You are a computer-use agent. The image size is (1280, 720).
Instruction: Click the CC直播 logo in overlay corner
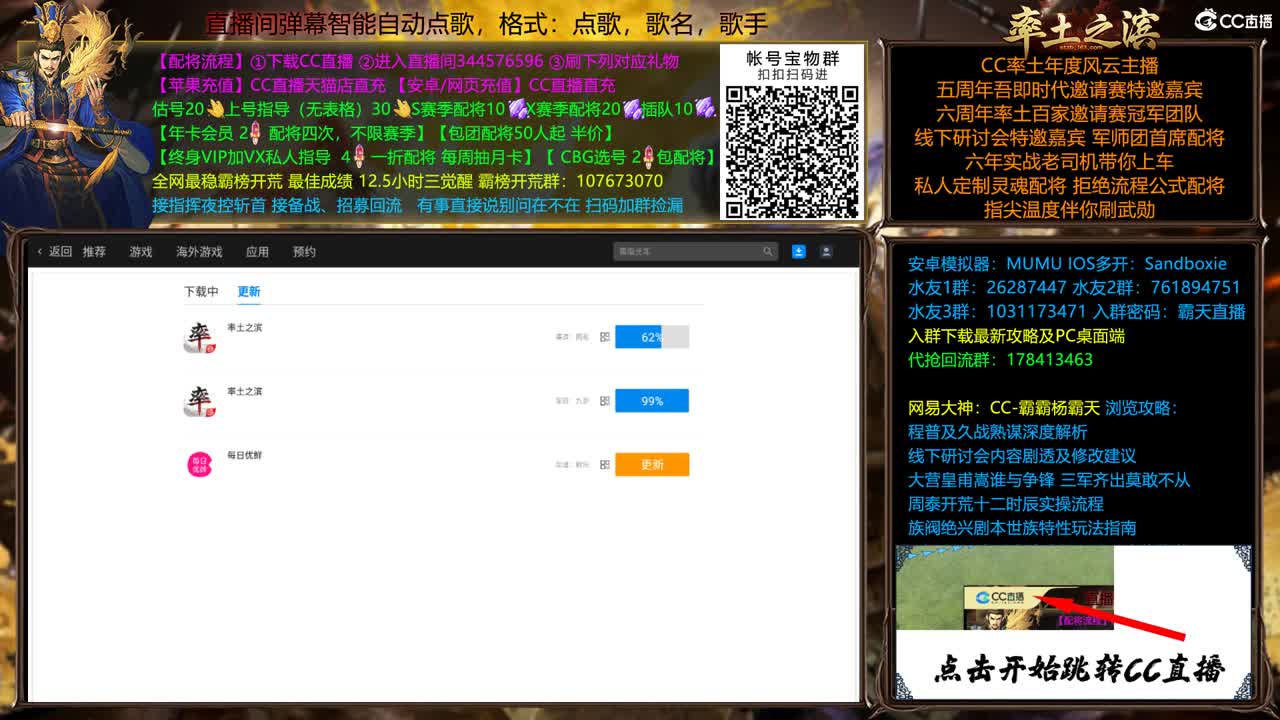click(x=1234, y=21)
